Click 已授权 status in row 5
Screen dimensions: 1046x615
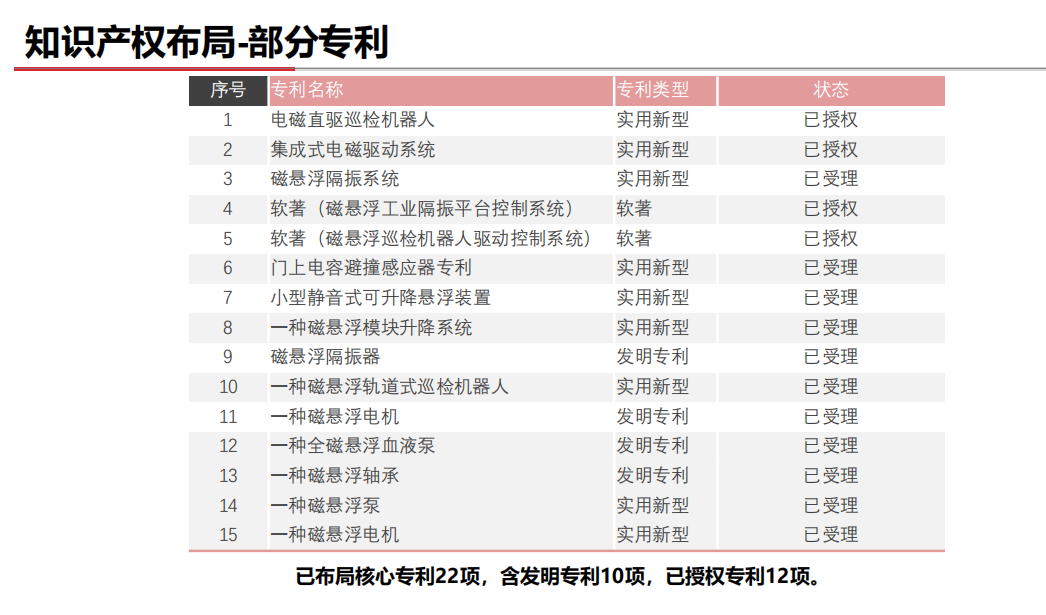coord(831,239)
